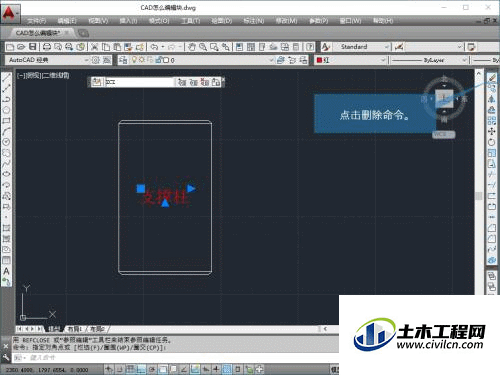Click save reference edits icon
The width and height of the screenshot is (500, 375).
point(216,82)
